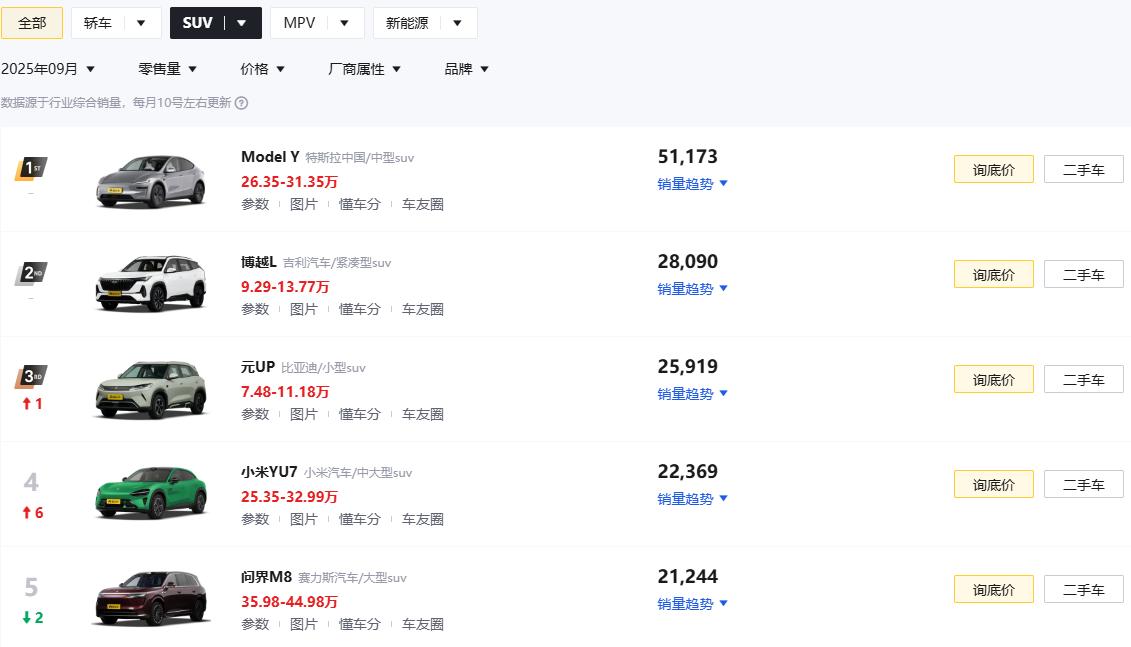
Task: Open 懂车分 link for 问界M8
Action: [360, 624]
